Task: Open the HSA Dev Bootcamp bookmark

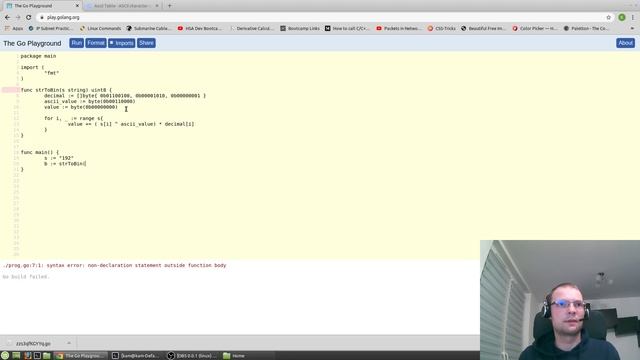Action: (200, 29)
